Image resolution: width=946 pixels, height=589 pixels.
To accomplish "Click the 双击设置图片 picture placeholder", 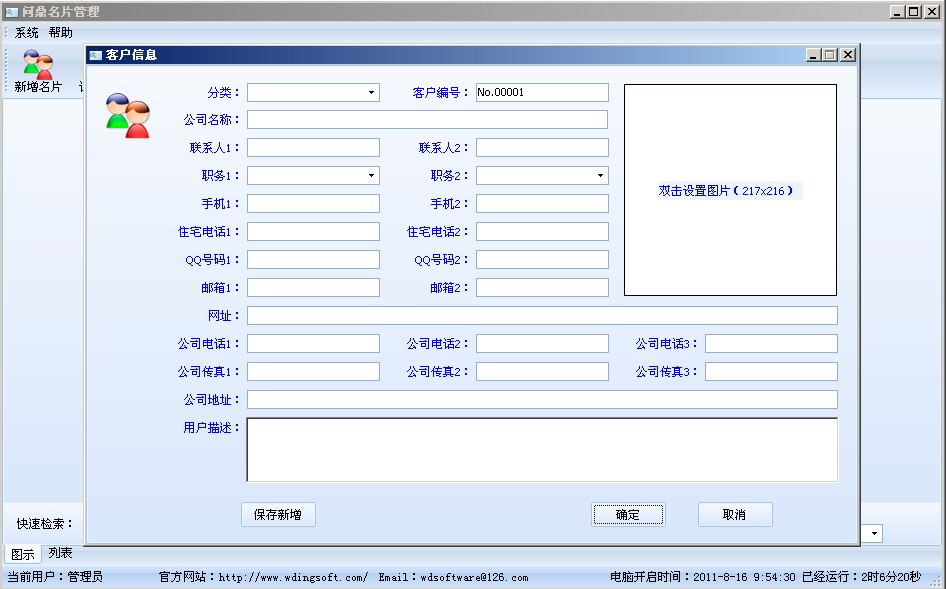I will pyautogui.click(x=730, y=190).
